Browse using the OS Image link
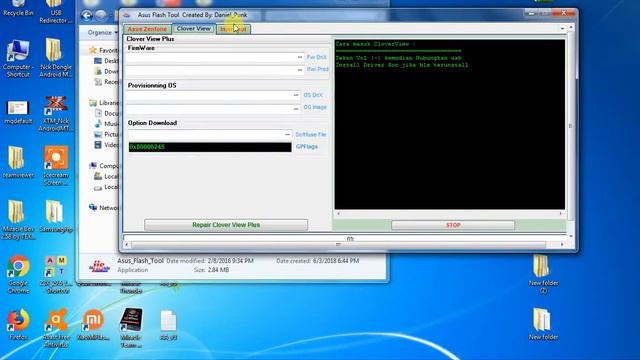Viewport: 640px width, 360px height. 315,107
